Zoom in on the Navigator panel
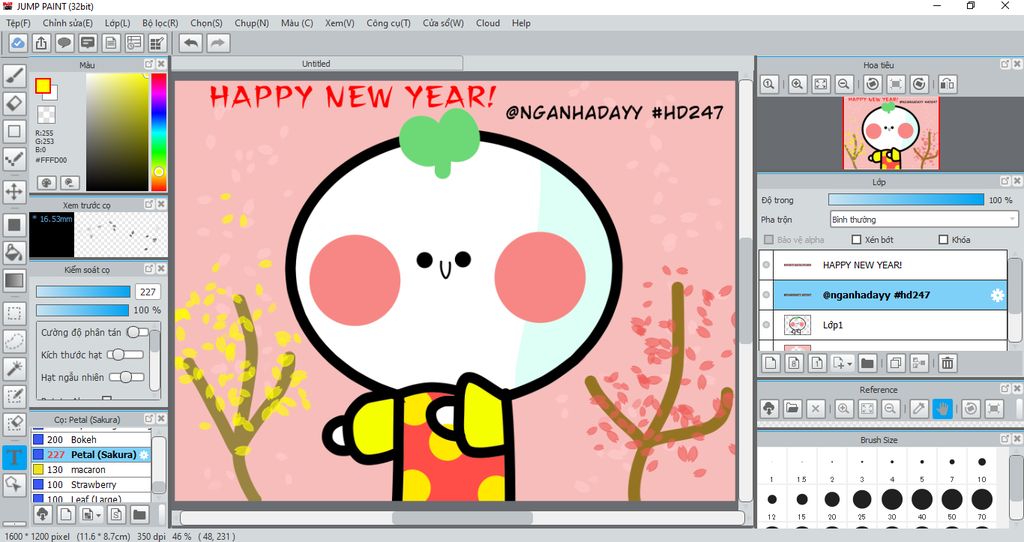 coord(797,84)
